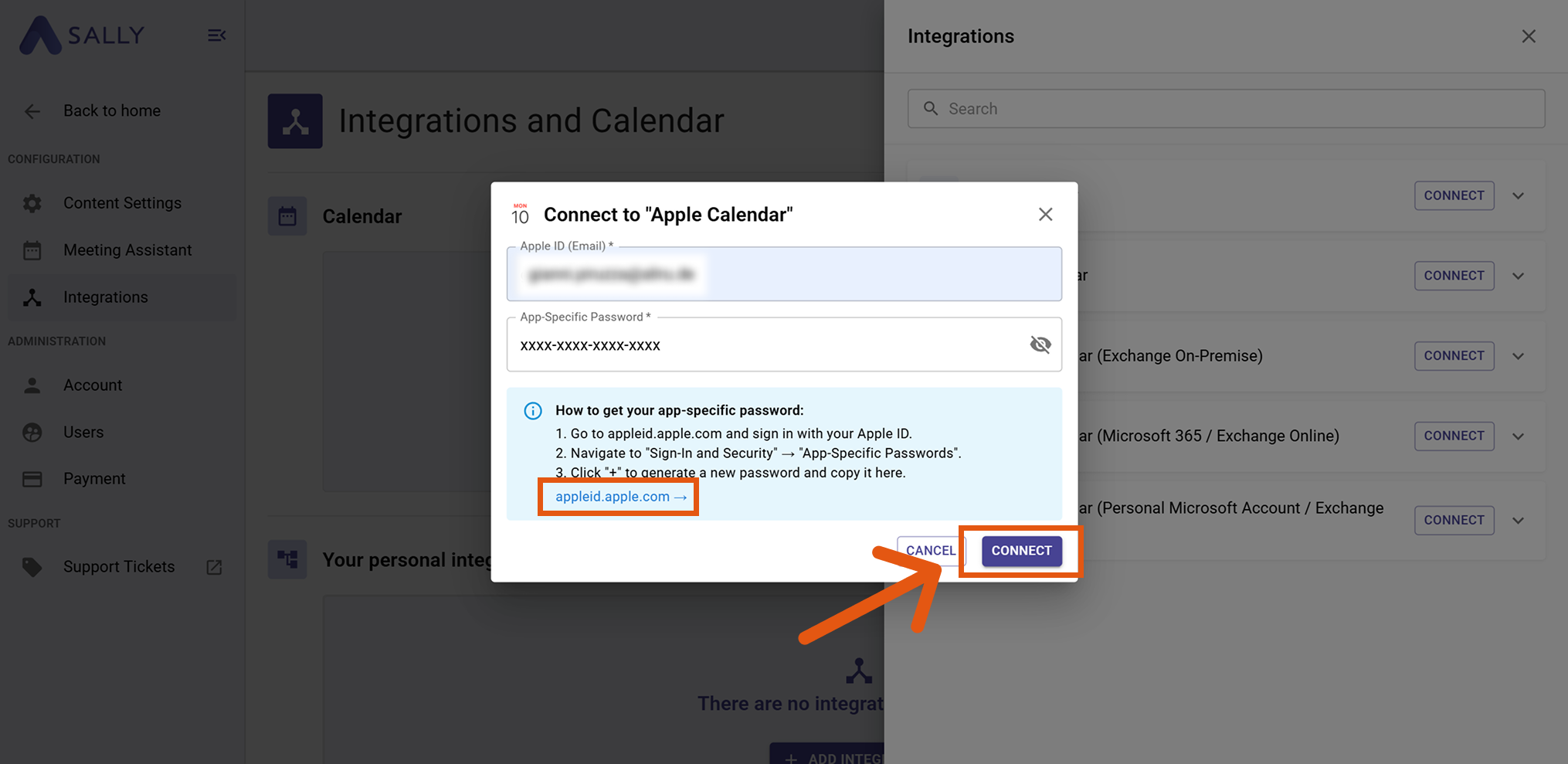Expand the Exchange On-Premise chevron
The width and height of the screenshot is (1568, 764).
point(1518,356)
